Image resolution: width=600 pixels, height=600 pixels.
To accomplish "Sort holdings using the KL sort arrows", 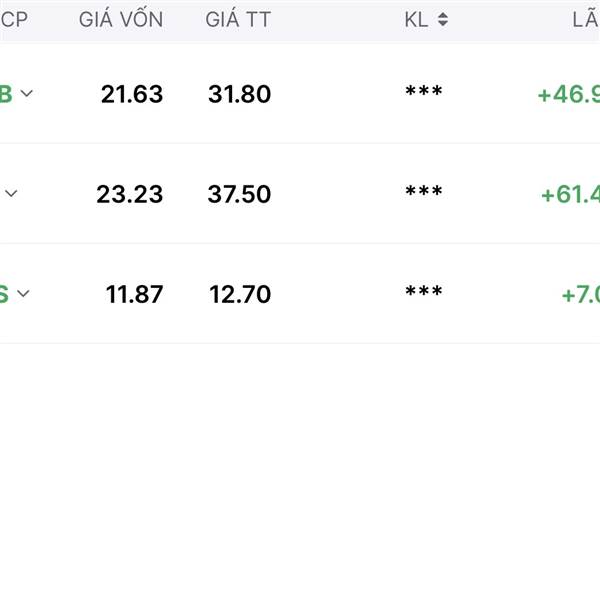I will (443, 19).
